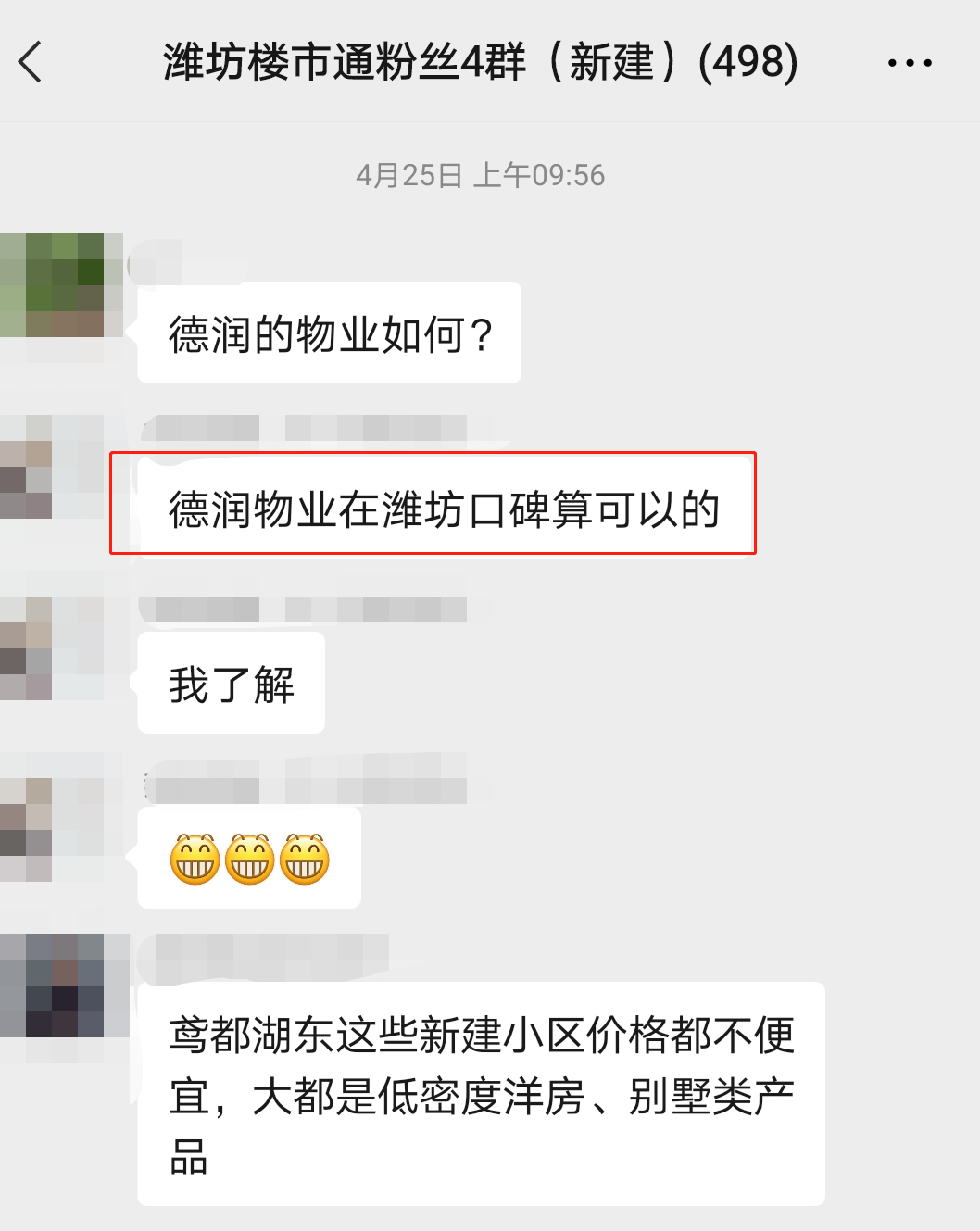Tap the 我了解 message bubble
This screenshot has width=980, height=1231.
(x=232, y=683)
